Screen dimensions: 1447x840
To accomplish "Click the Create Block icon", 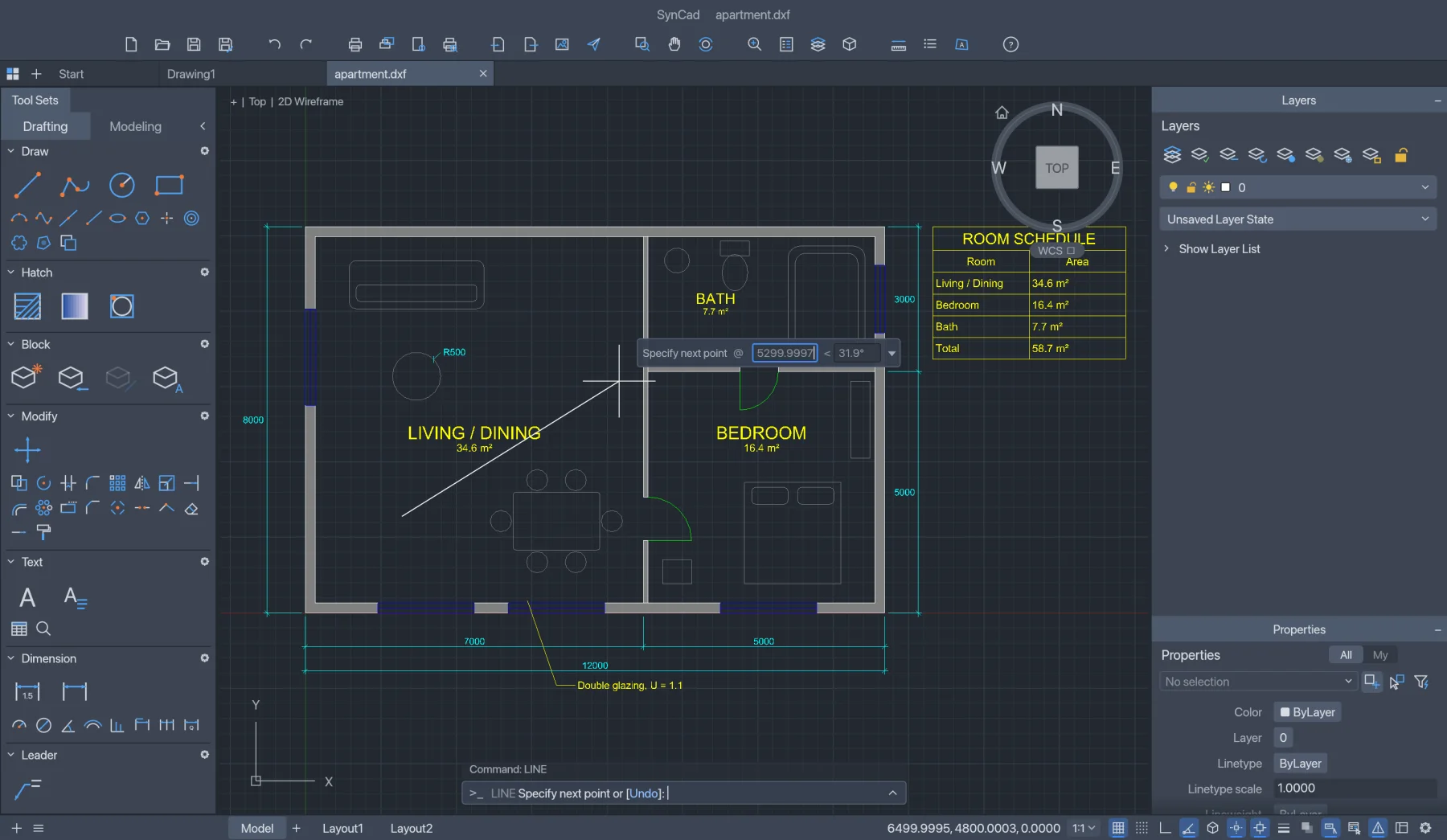I will point(26,376).
